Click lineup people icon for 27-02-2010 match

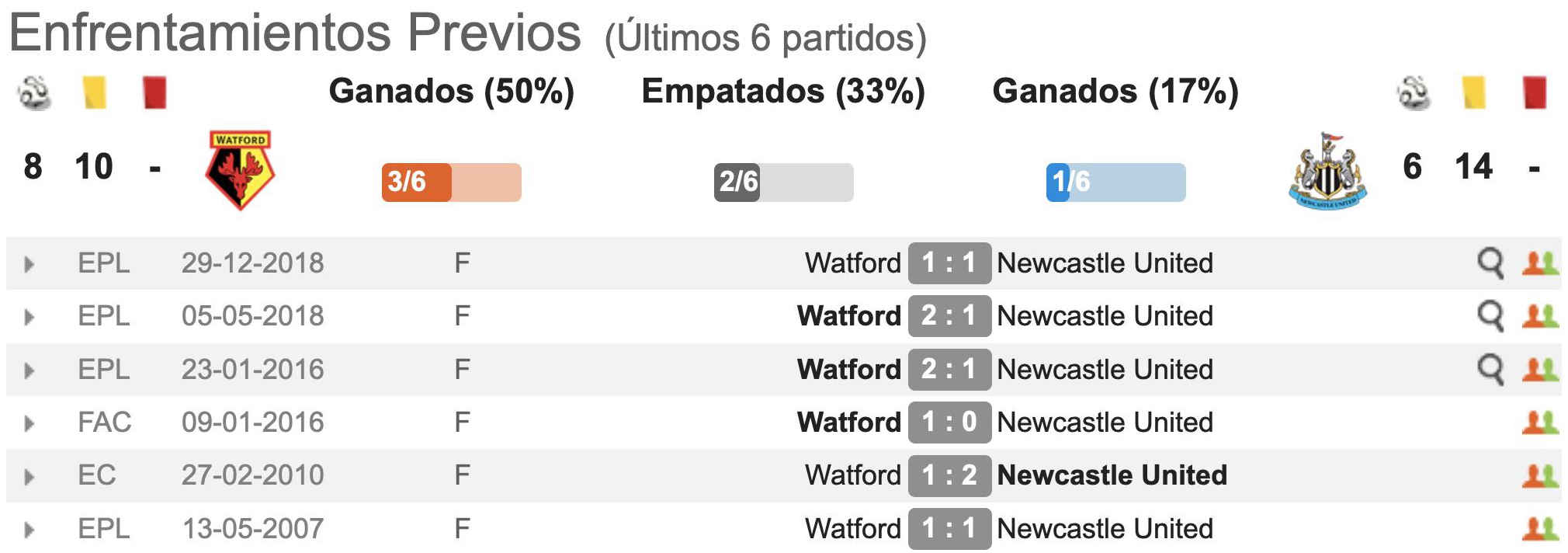[x=1540, y=475]
